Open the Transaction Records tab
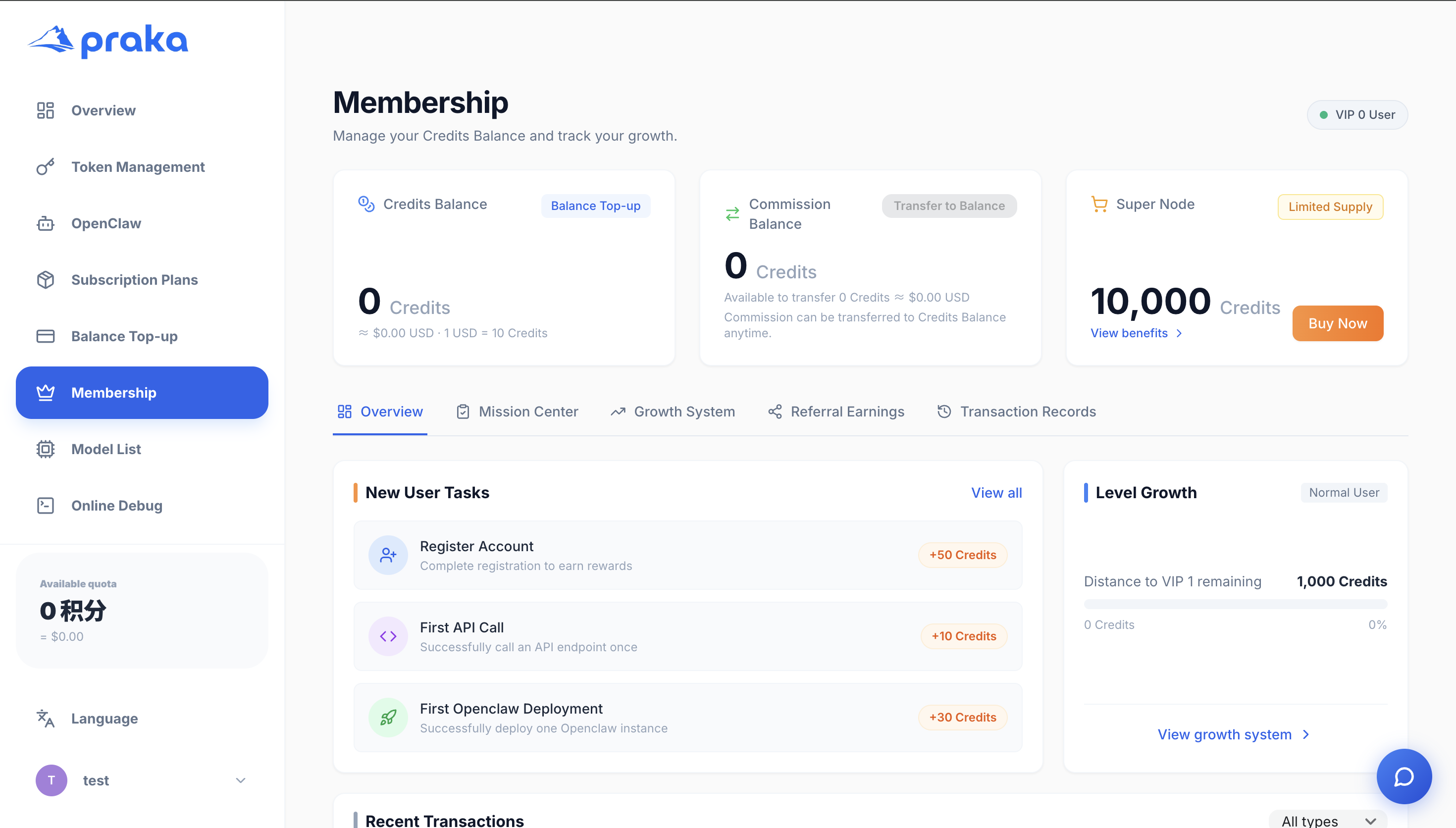The width and height of the screenshot is (1456, 828). (x=1015, y=411)
